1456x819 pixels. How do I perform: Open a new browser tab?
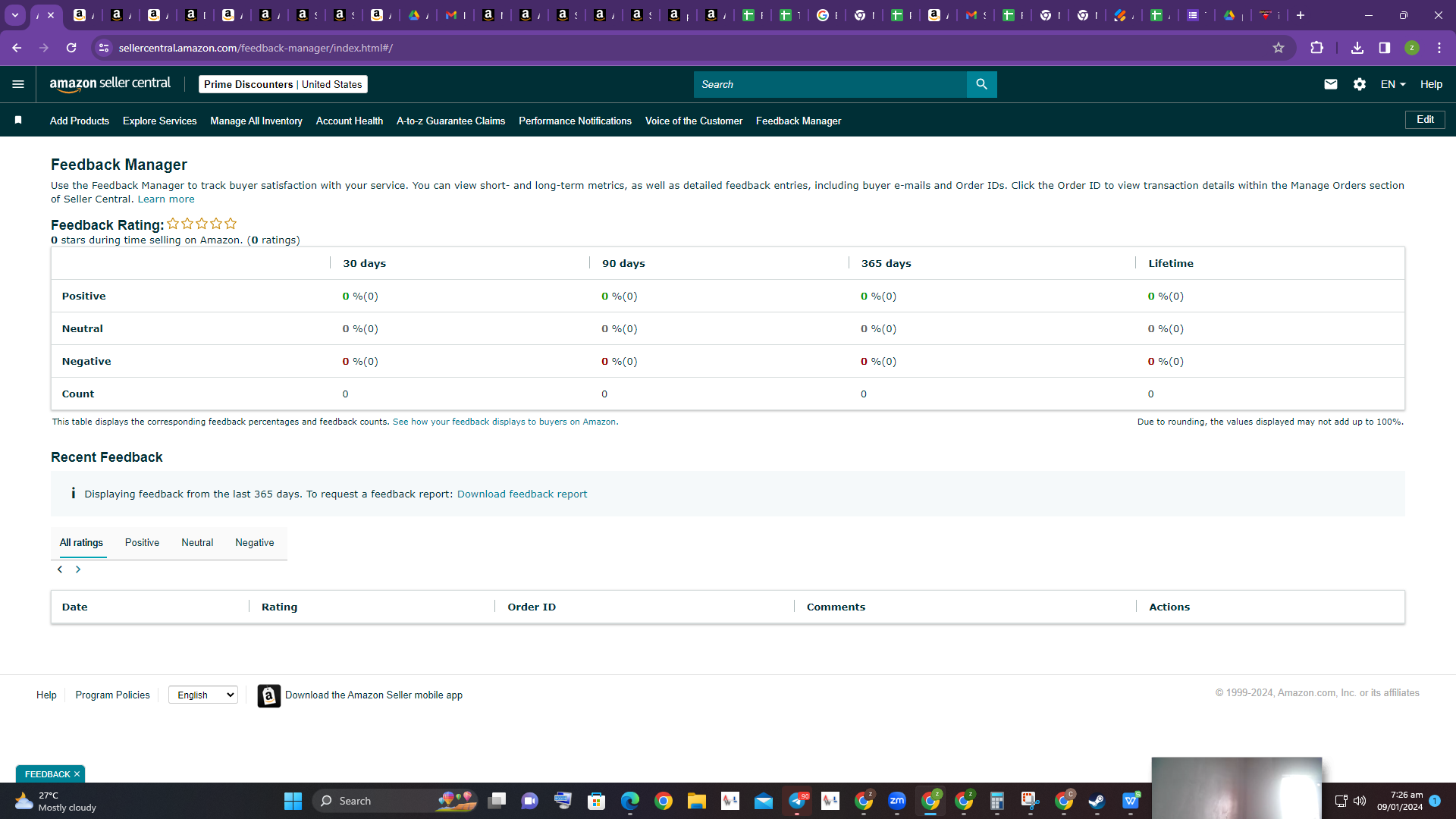[1301, 15]
